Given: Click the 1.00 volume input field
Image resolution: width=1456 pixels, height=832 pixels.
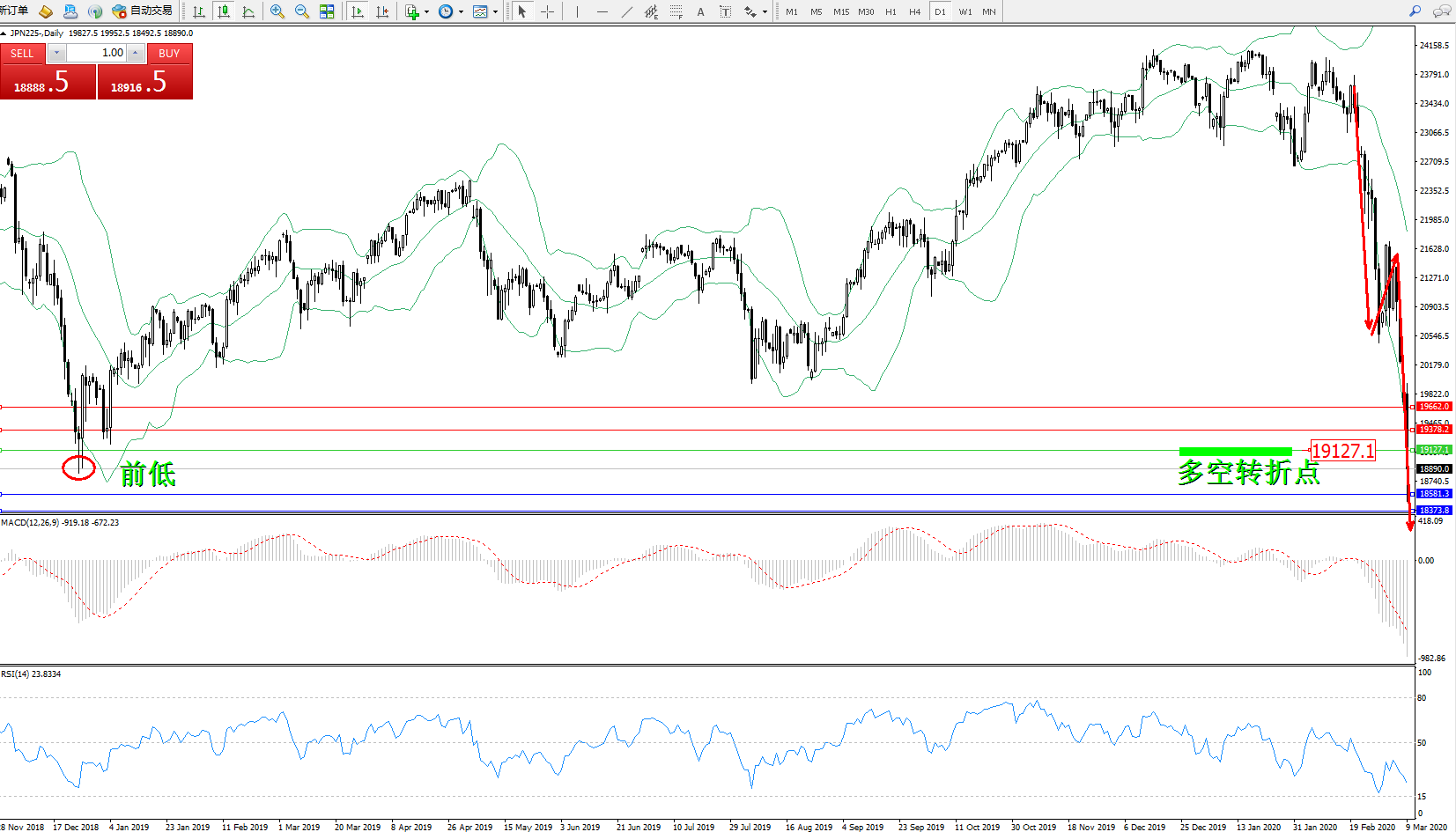Looking at the screenshot, I should pyautogui.click(x=97, y=53).
